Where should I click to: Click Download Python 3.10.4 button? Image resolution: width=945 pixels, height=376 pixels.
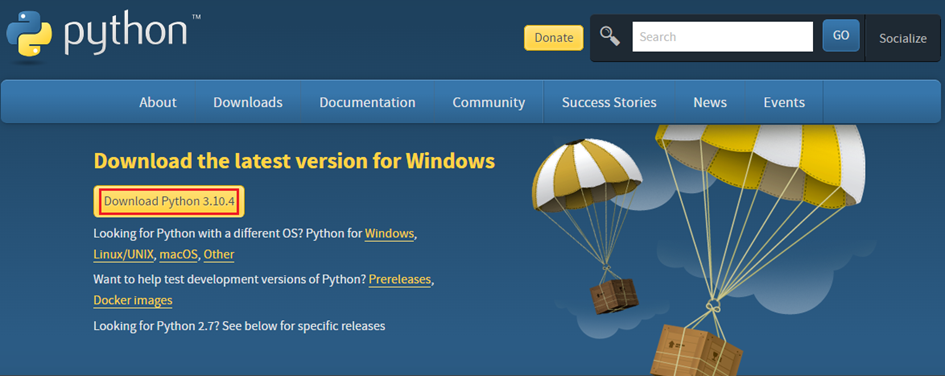point(169,201)
